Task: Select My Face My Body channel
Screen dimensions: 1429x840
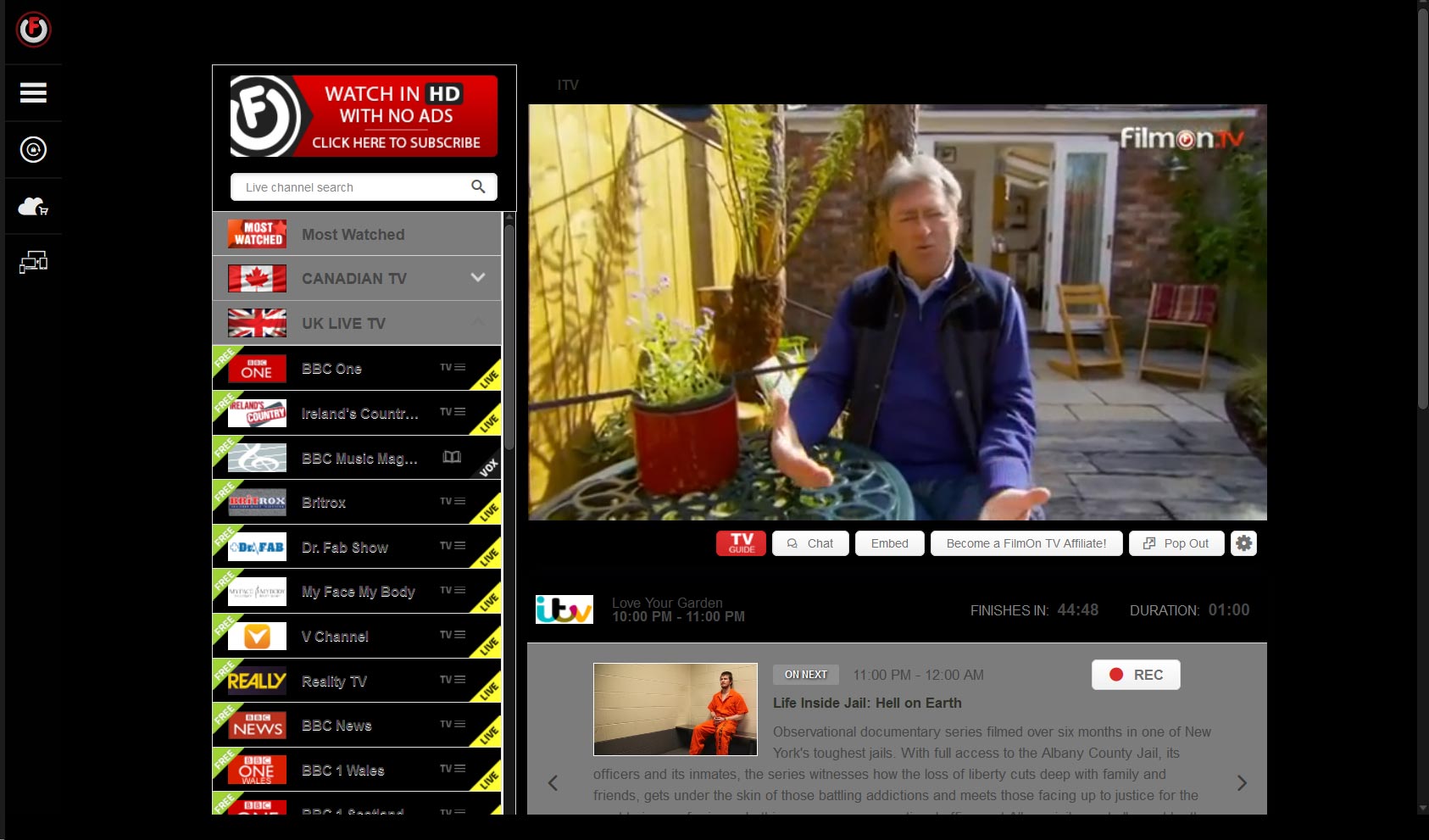Action: point(357,591)
